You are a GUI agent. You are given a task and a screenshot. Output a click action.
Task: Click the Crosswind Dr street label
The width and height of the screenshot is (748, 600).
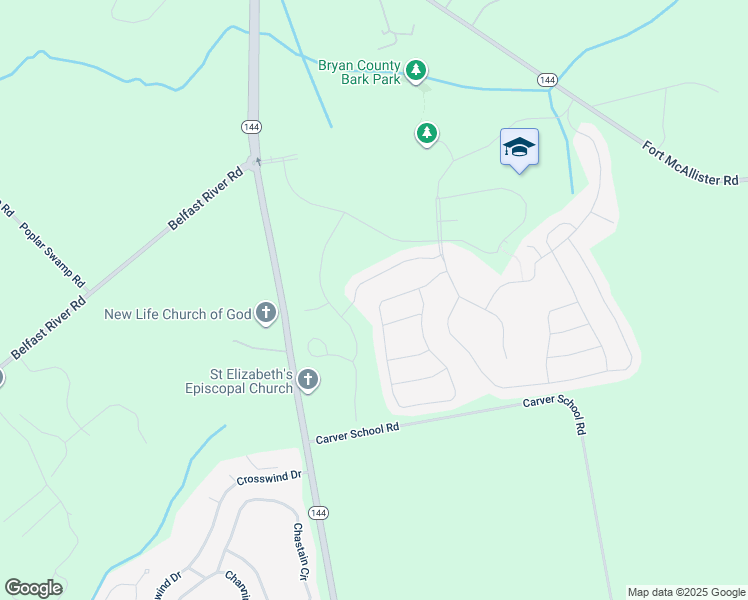pyautogui.click(x=269, y=477)
